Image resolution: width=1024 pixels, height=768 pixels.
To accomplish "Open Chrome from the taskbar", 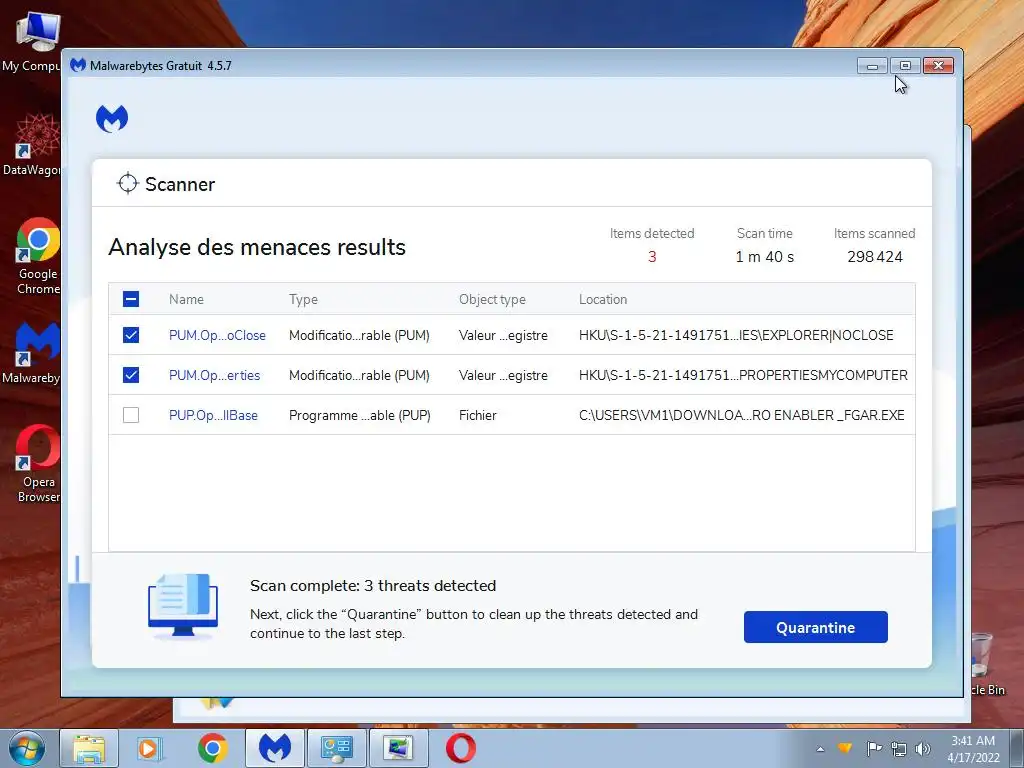I will [x=212, y=748].
